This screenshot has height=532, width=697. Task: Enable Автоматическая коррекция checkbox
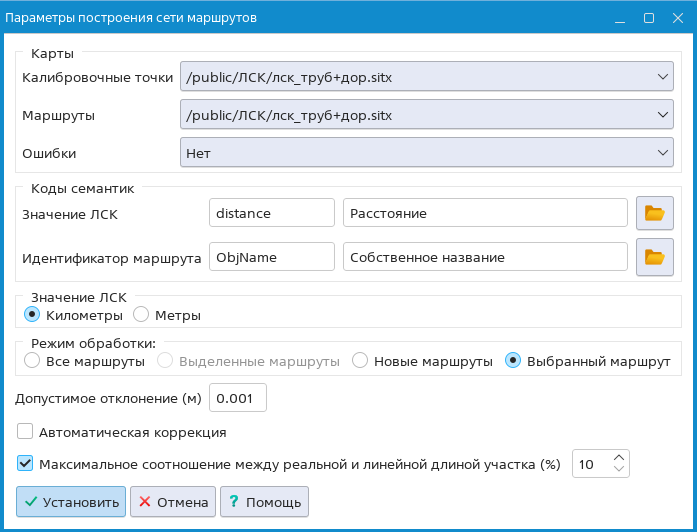[x=25, y=433]
